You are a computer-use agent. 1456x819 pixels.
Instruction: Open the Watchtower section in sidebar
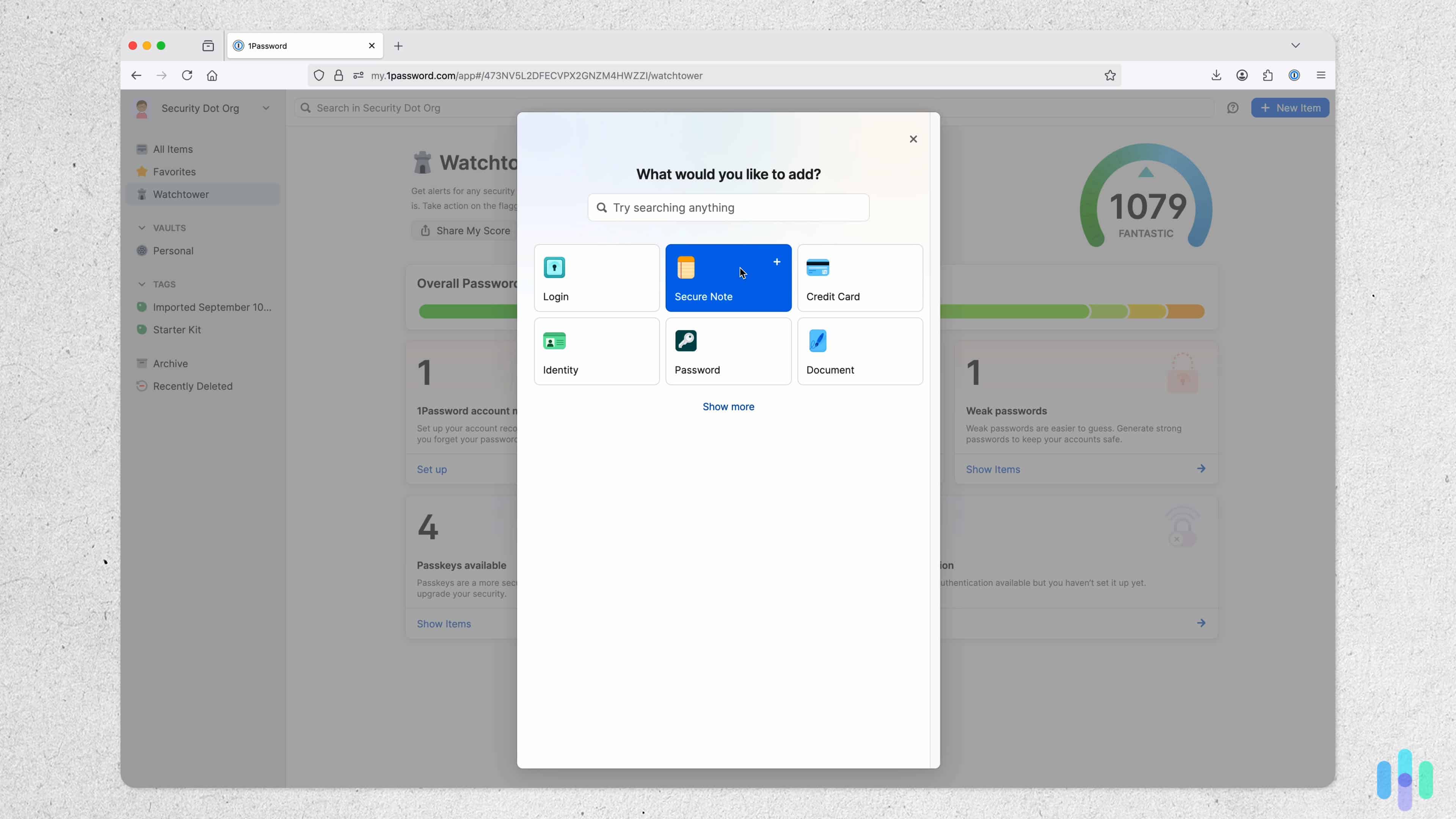(x=180, y=194)
